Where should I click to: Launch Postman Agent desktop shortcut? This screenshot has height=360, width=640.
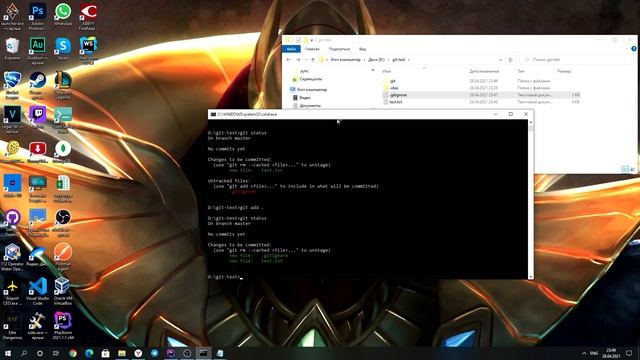pos(63,257)
